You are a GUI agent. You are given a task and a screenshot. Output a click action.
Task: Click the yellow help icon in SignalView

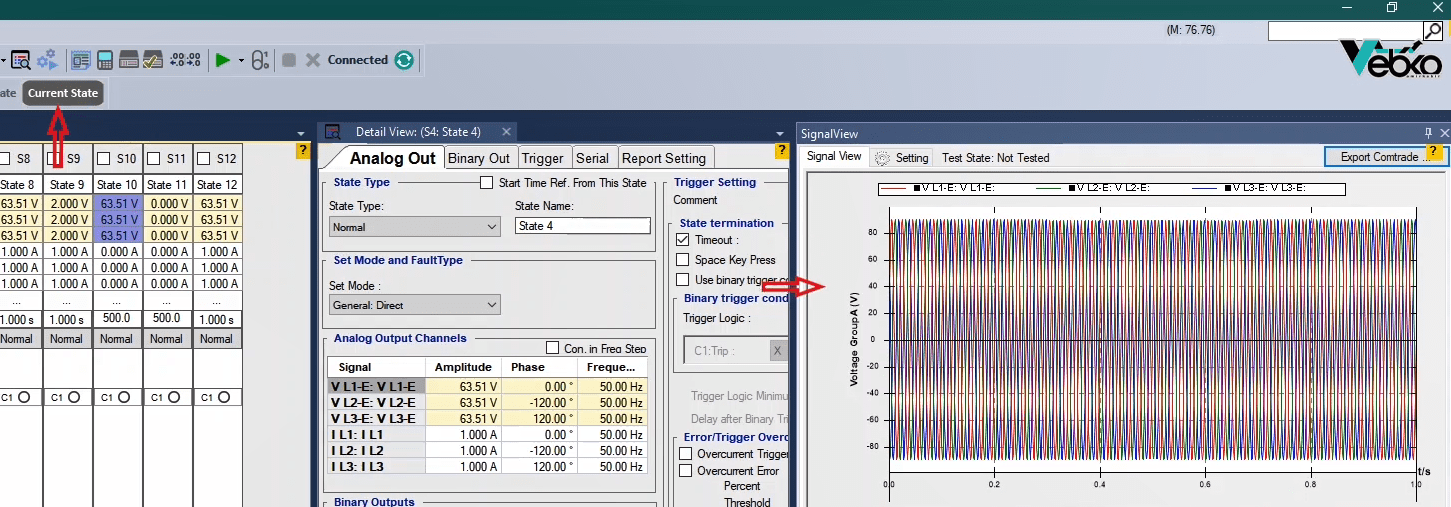1435,152
